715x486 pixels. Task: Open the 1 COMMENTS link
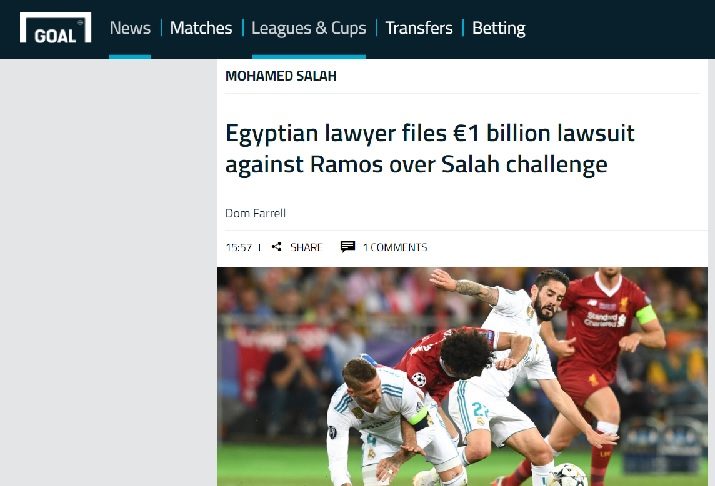(395, 247)
